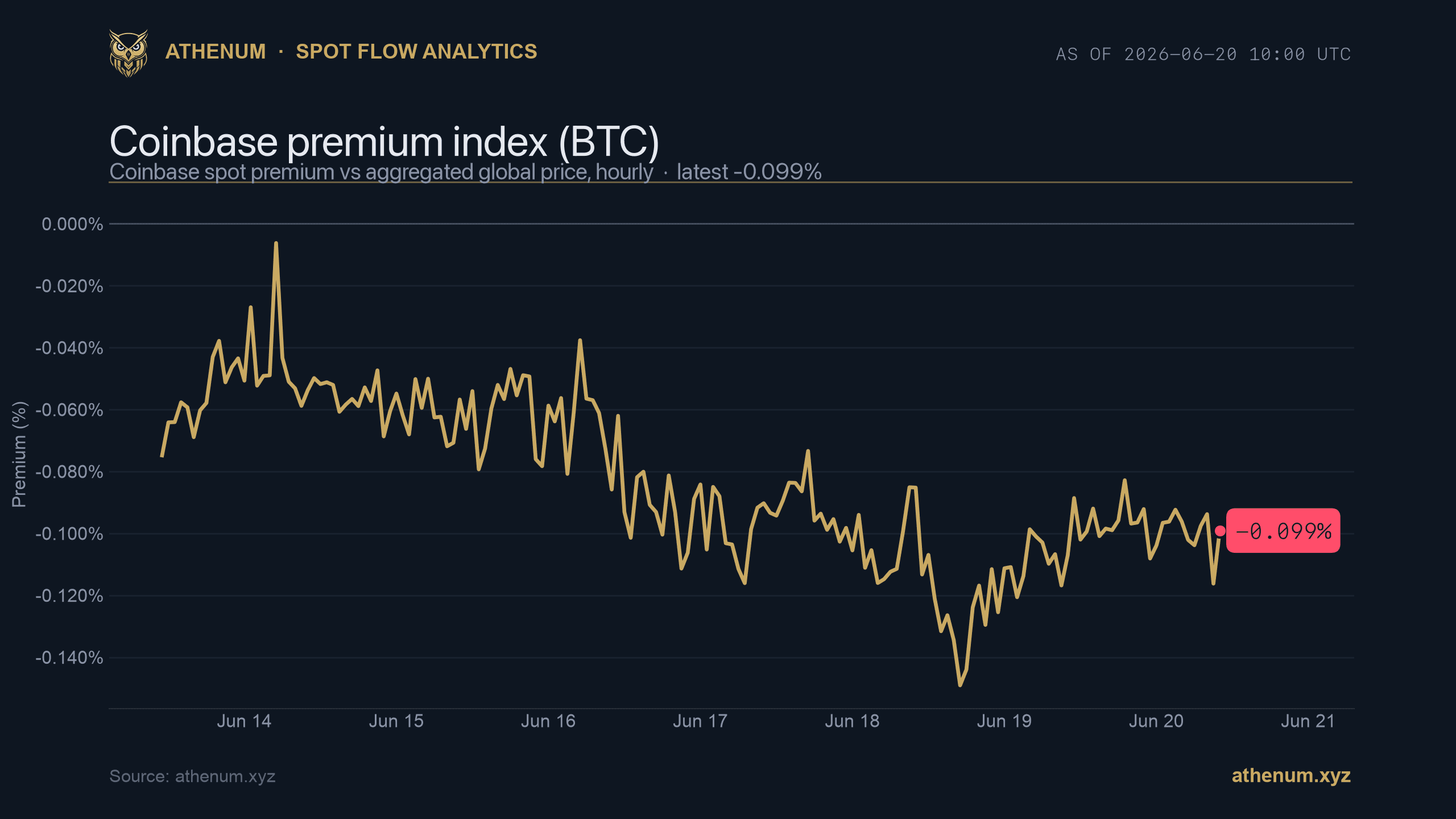Click the Source: athenum.xyz footer text
This screenshot has width=1456, height=819.
(x=192, y=776)
